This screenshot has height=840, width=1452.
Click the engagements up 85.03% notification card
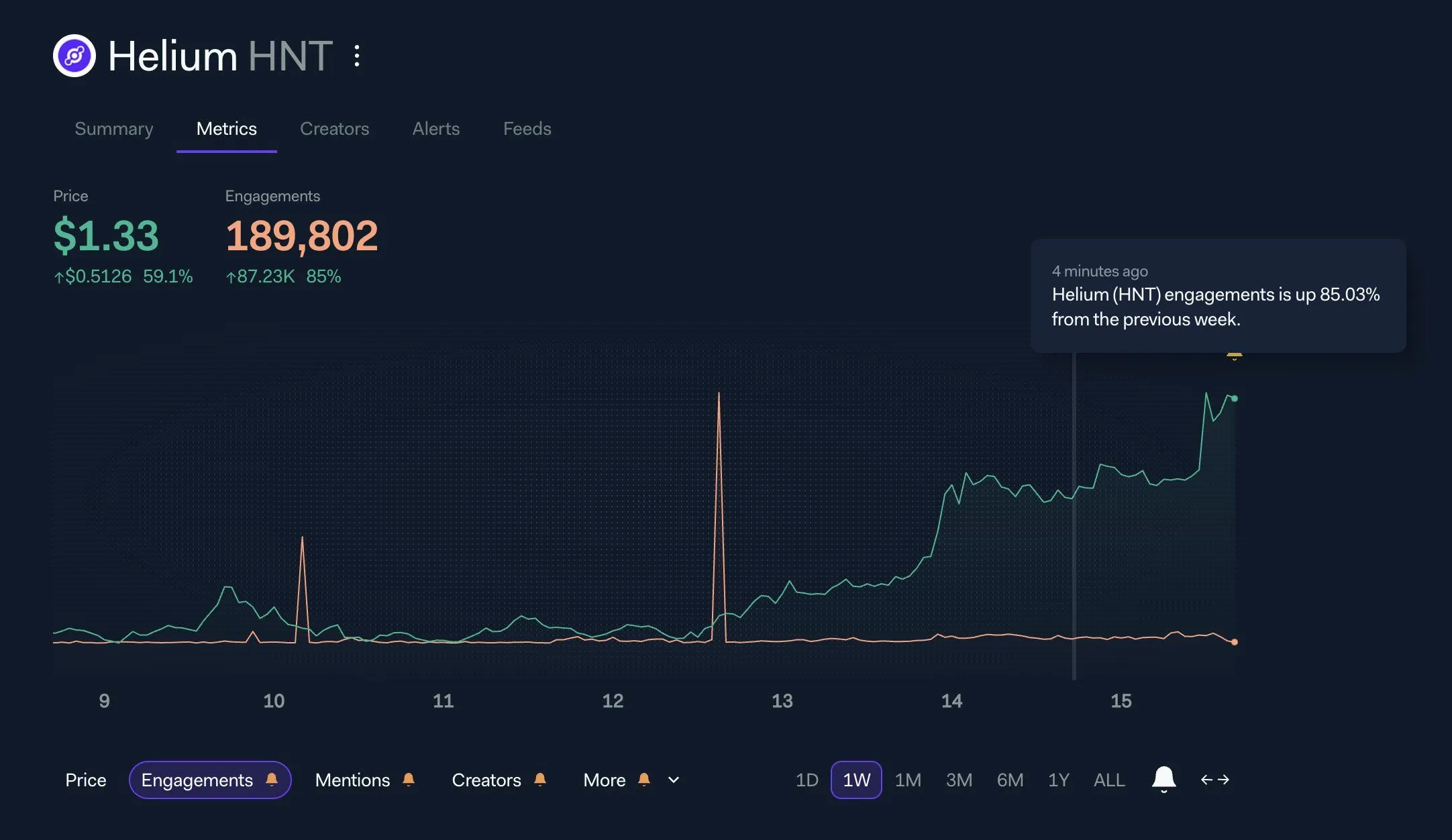point(1217,295)
